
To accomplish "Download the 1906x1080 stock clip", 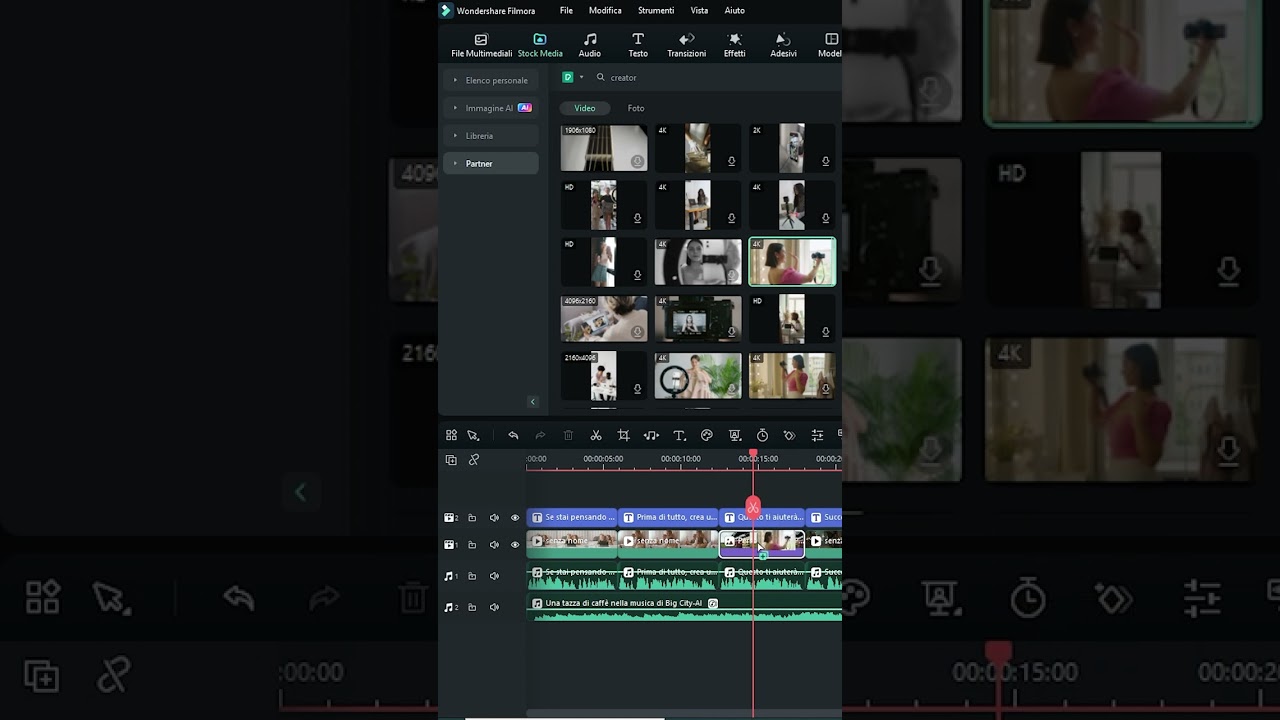I will [x=637, y=161].
